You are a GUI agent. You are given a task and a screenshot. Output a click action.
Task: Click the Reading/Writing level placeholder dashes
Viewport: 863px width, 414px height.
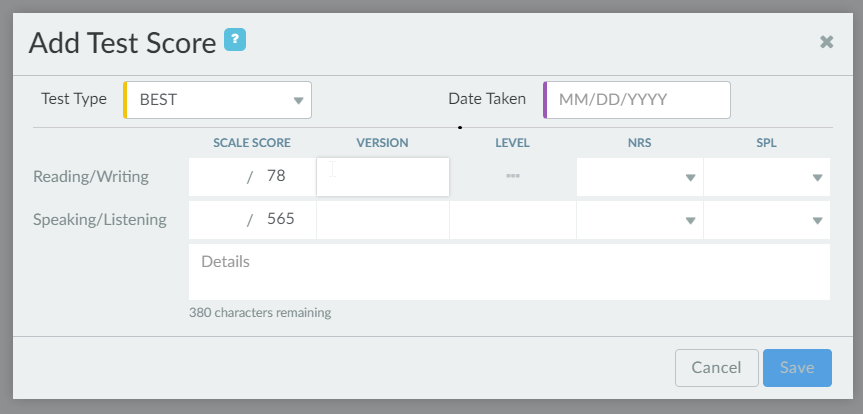click(x=513, y=177)
